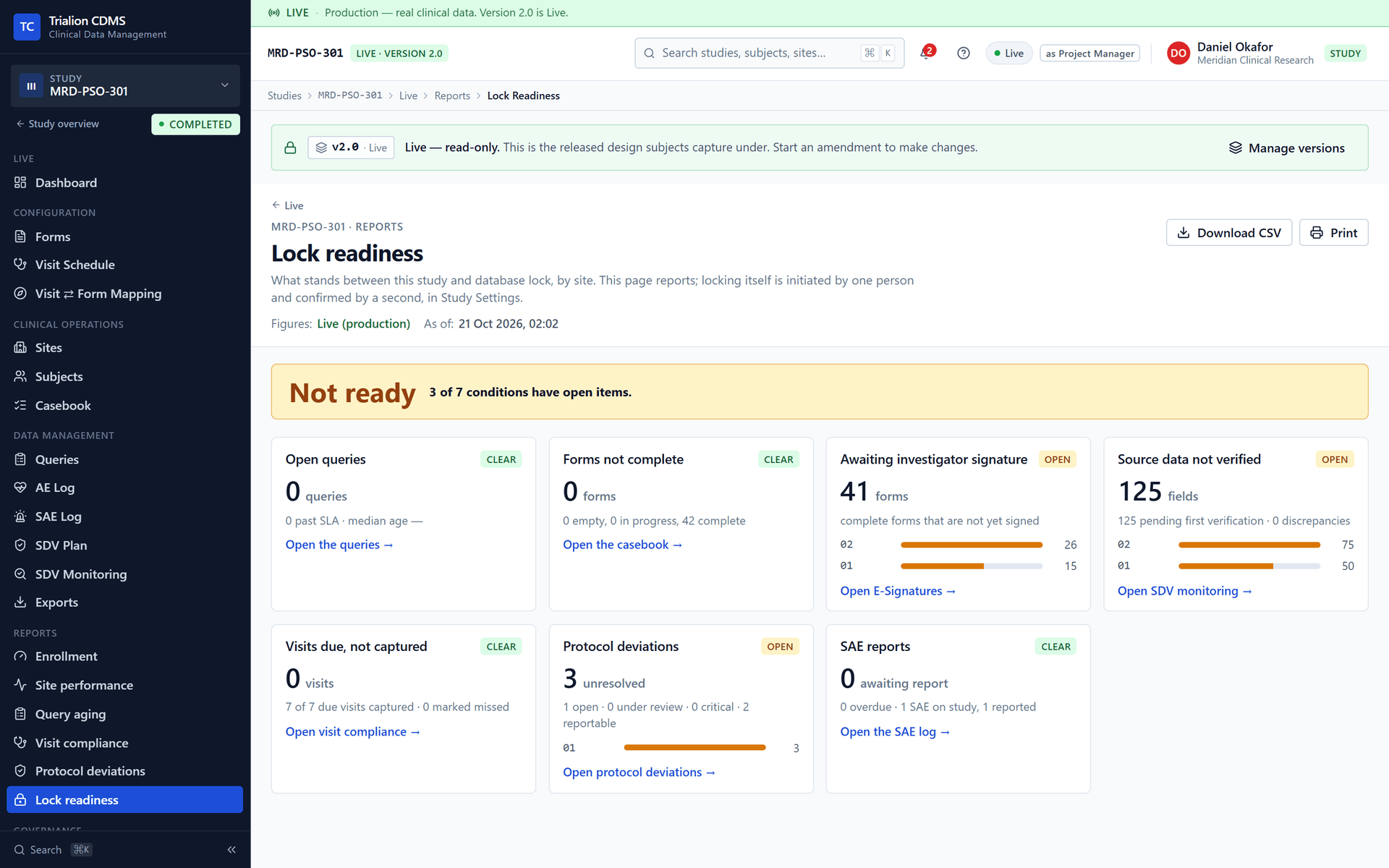Open the AE Log sidebar icon
Image resolution: width=1389 pixels, height=868 pixels.
click(x=20, y=488)
